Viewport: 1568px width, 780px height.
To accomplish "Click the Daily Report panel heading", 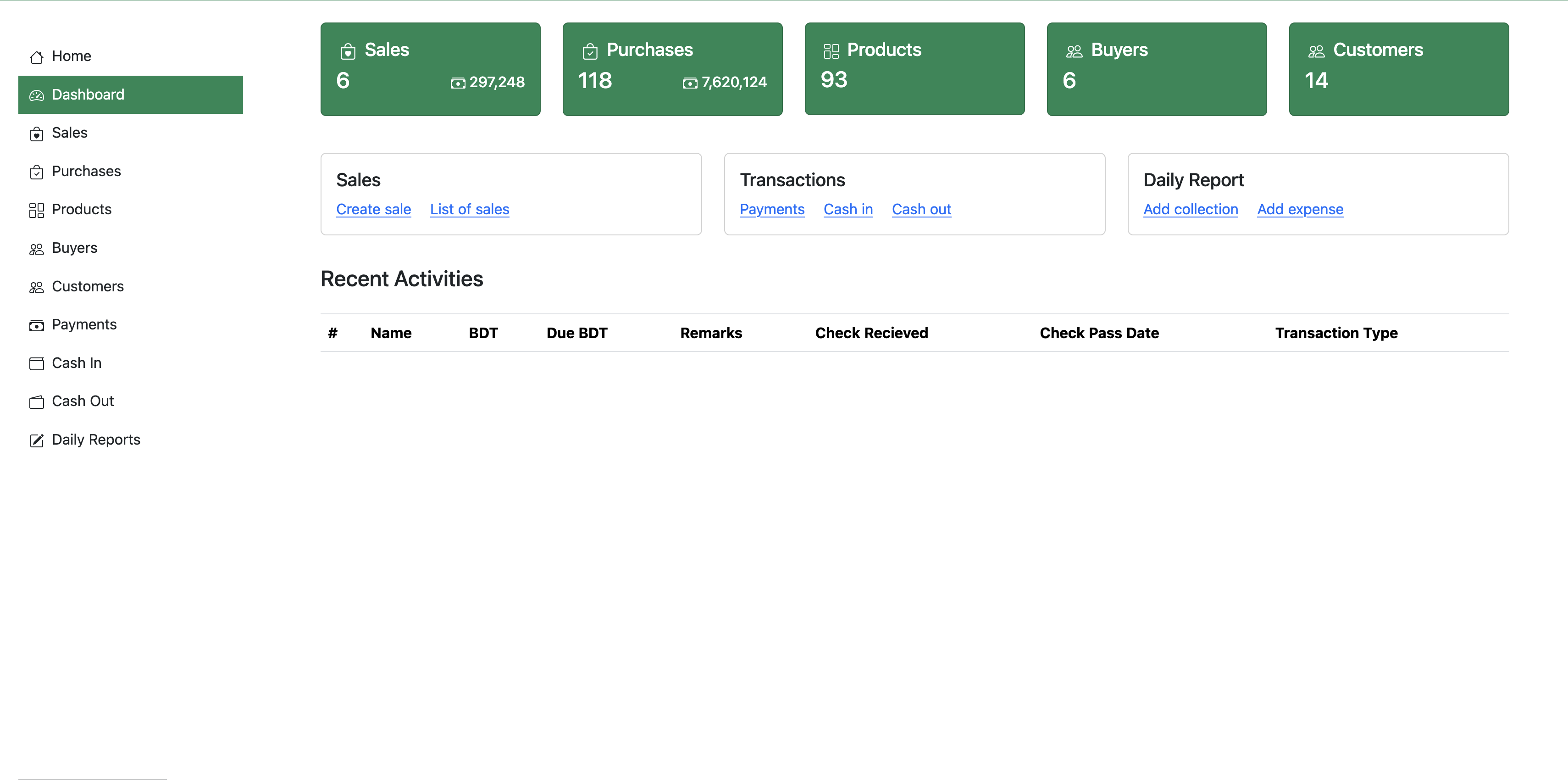I will click(x=1194, y=180).
